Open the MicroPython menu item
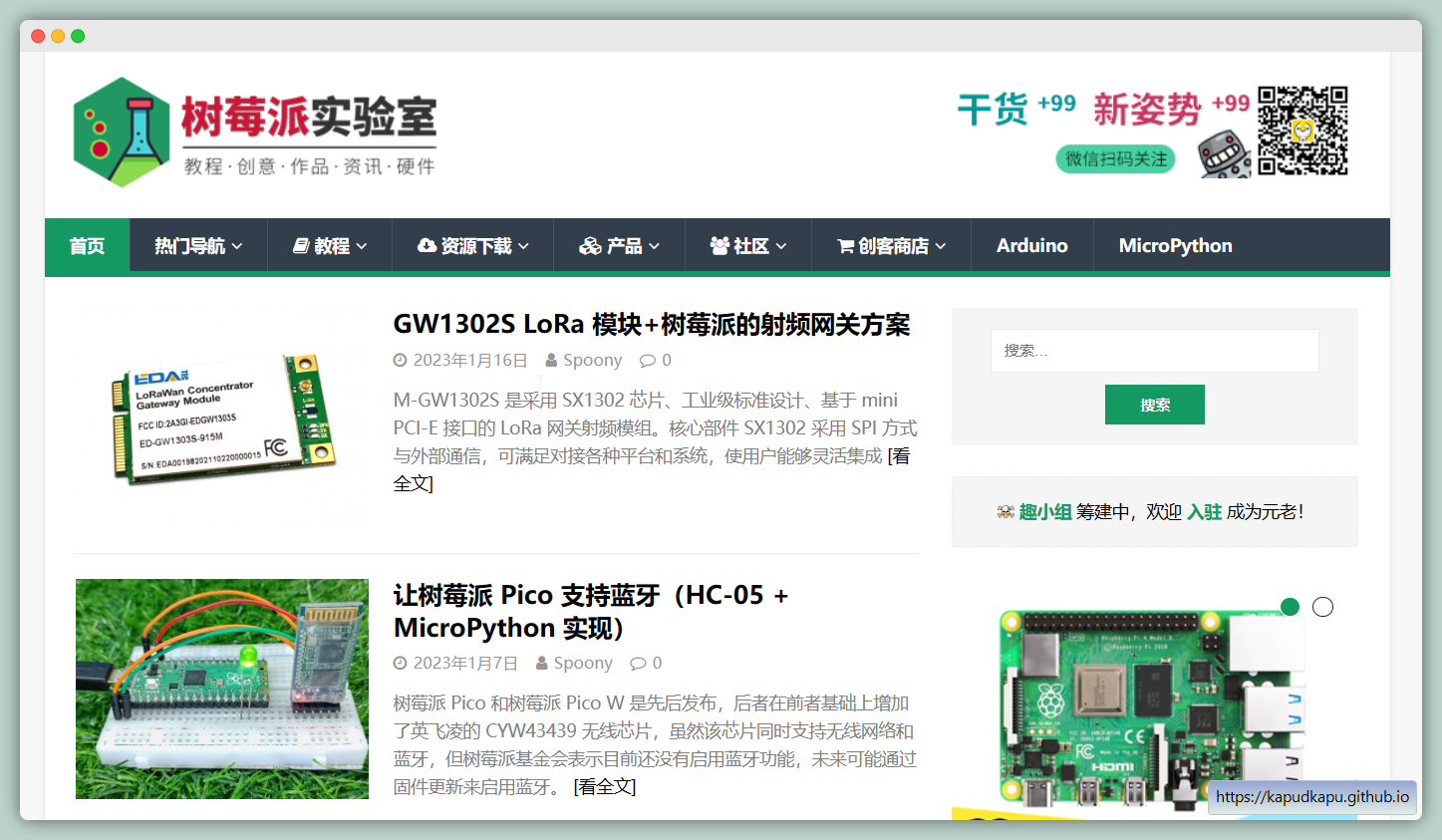The width and height of the screenshot is (1442, 840). [x=1175, y=246]
